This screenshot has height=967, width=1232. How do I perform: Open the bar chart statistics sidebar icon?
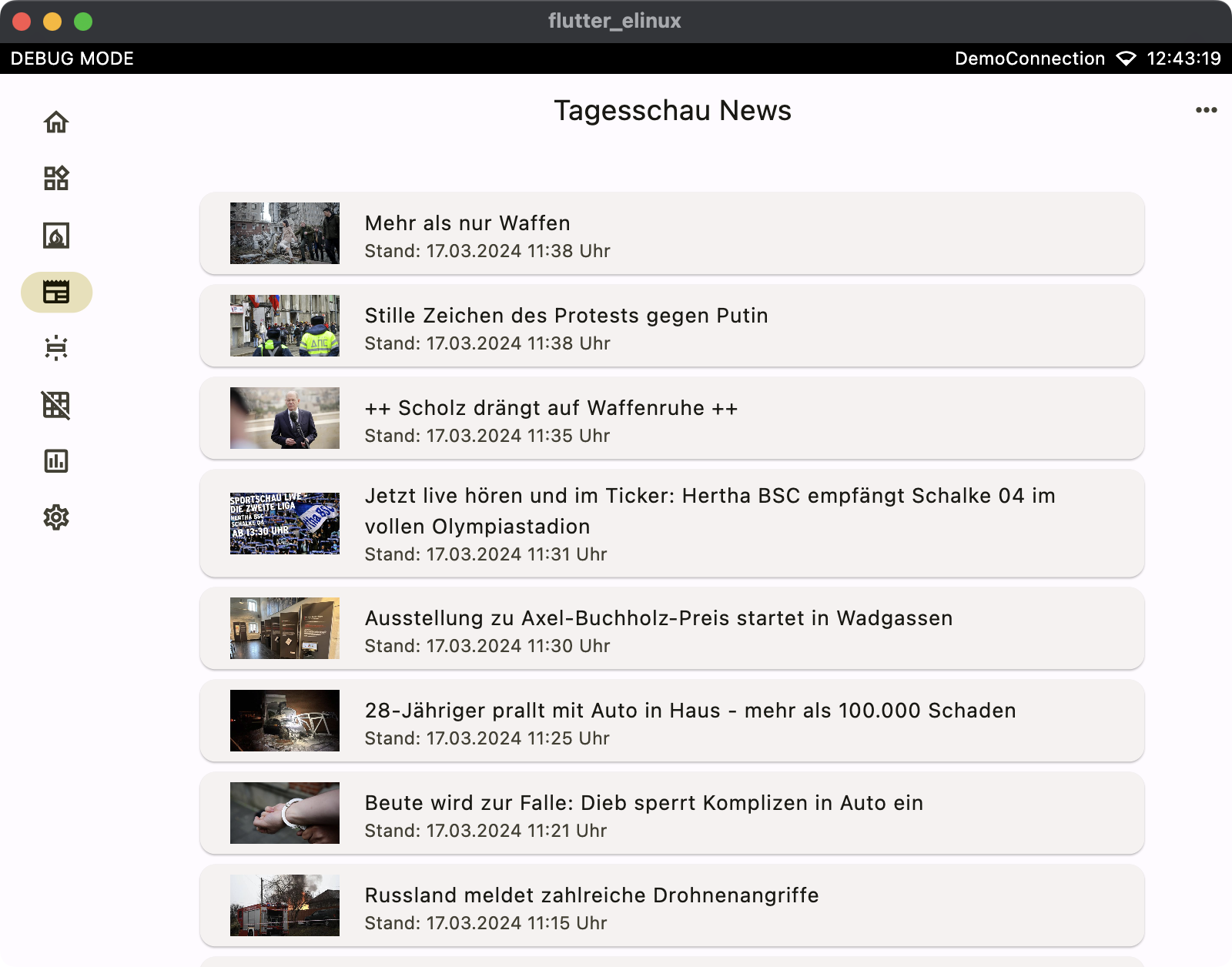56,461
